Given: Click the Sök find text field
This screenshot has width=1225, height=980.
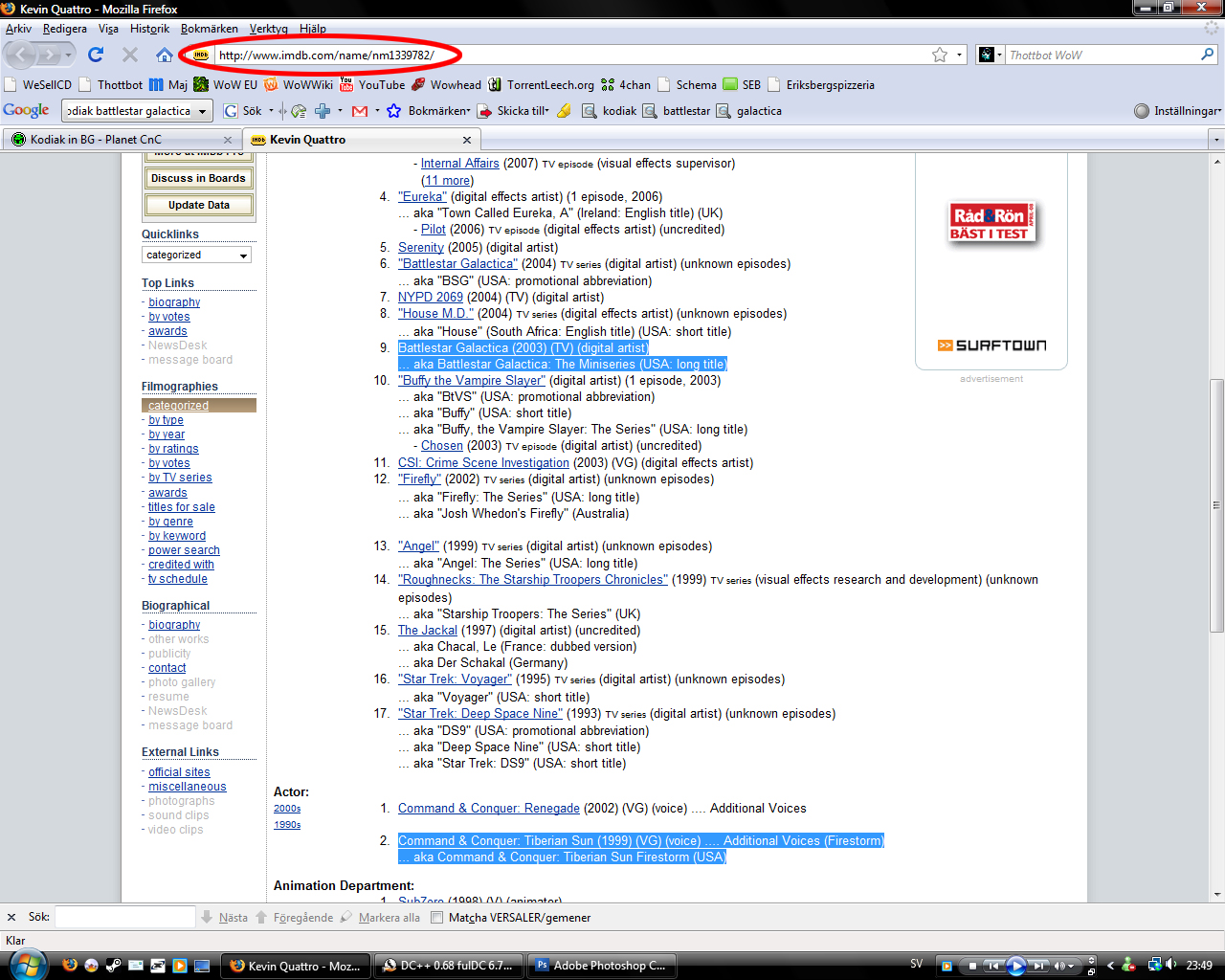Looking at the screenshot, I should pos(124,917).
